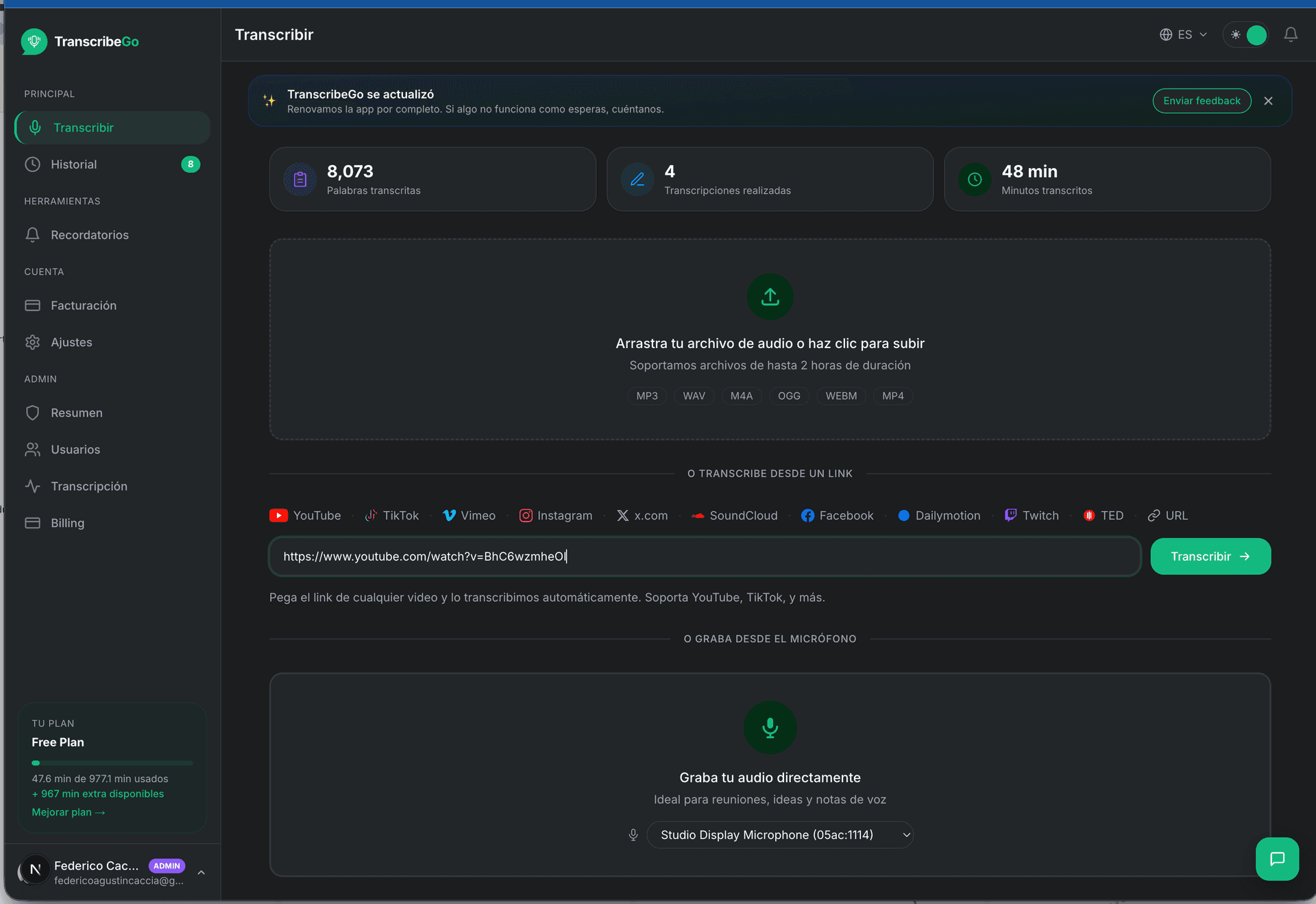Screen dimensions: 1316x904
Task: Click the TranscribeGo logo icon
Action: pyautogui.click(x=34, y=42)
